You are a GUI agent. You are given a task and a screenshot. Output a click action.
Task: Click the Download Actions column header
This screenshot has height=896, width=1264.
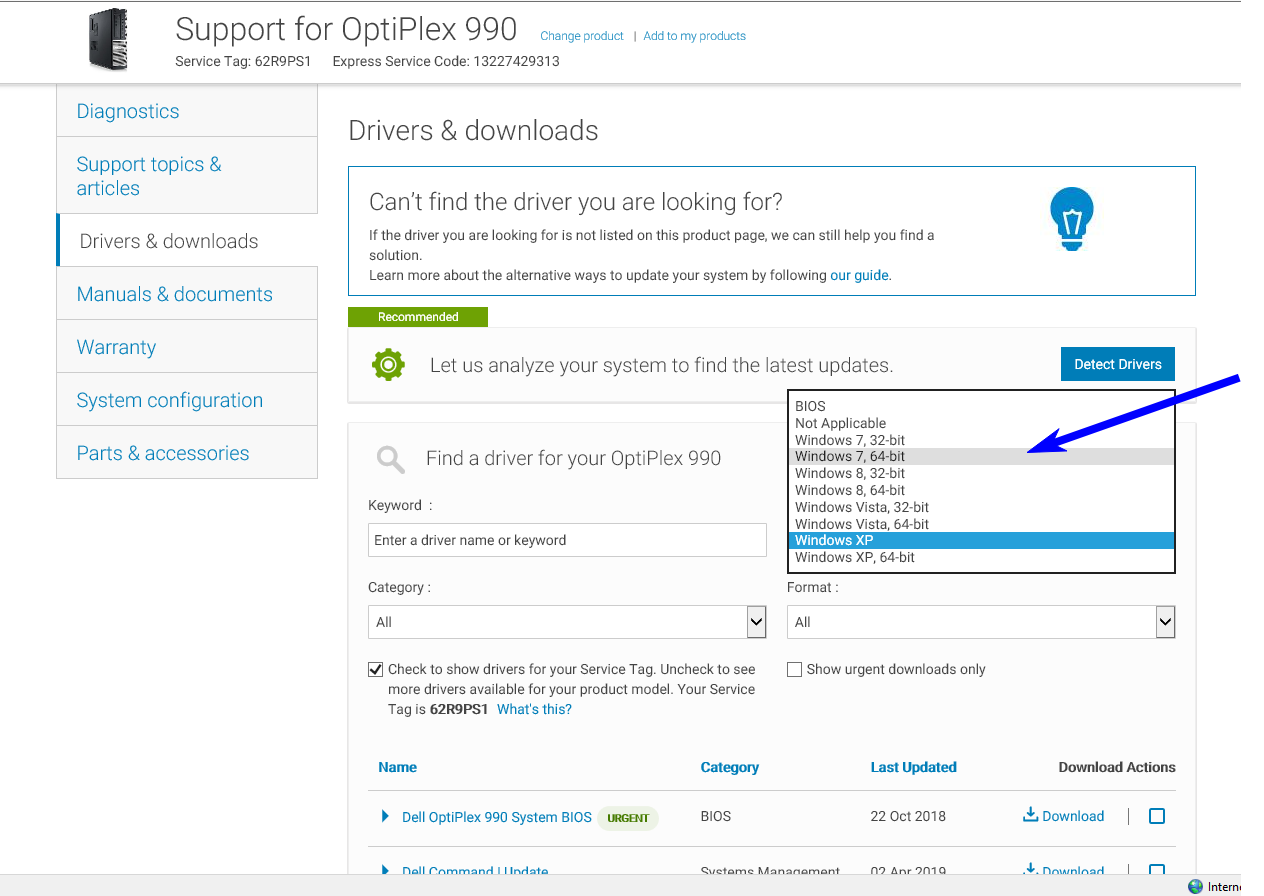pyautogui.click(x=1117, y=767)
